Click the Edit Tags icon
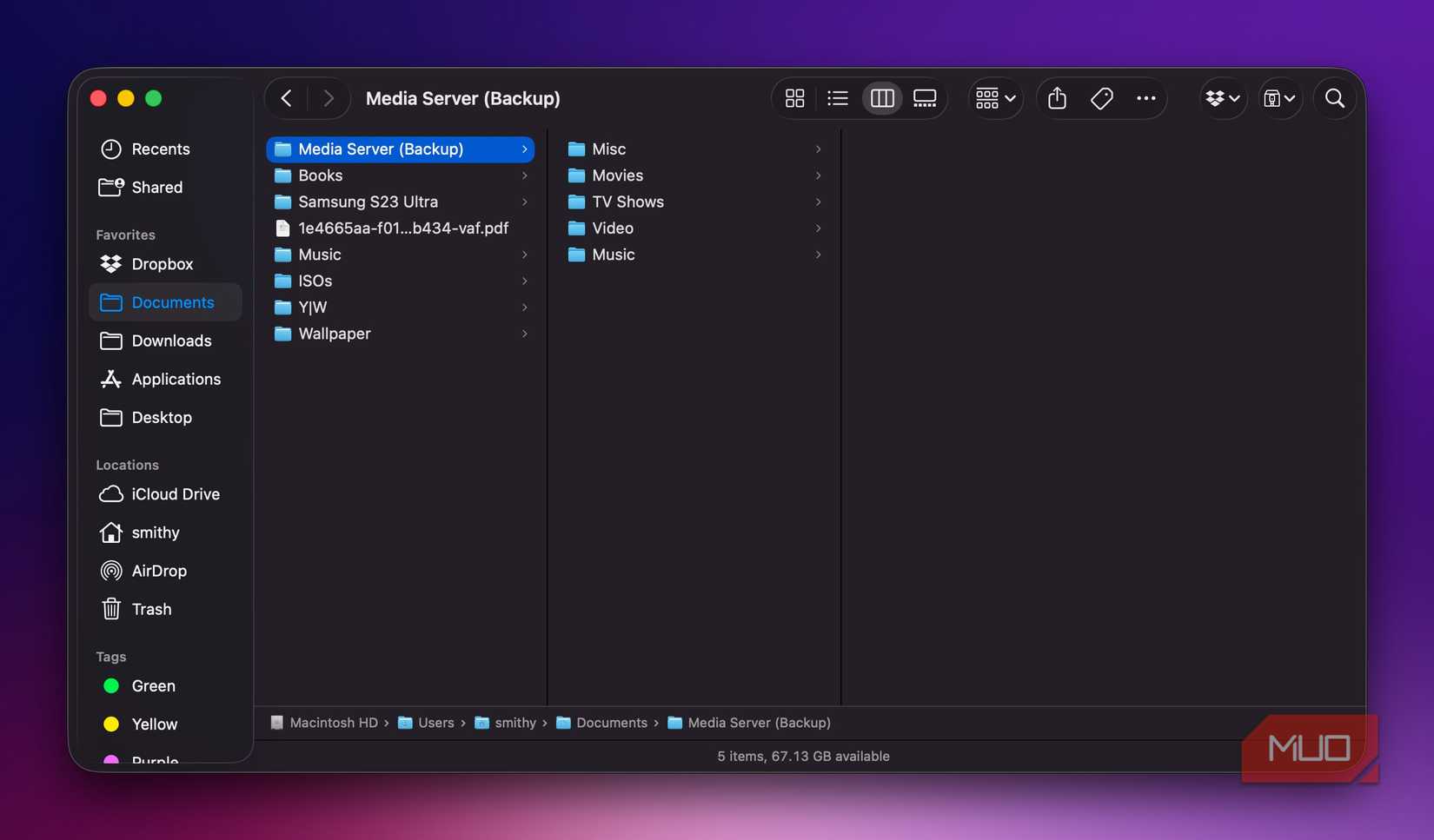The width and height of the screenshot is (1434, 840). point(1101,99)
